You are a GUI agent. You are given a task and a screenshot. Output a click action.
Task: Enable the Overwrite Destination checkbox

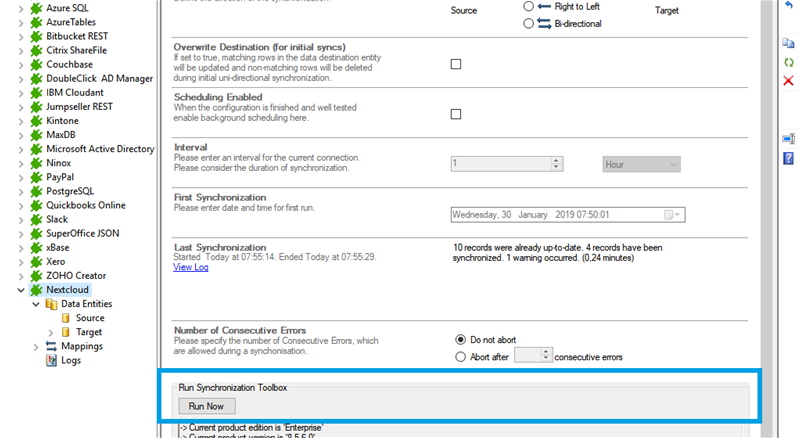click(456, 64)
